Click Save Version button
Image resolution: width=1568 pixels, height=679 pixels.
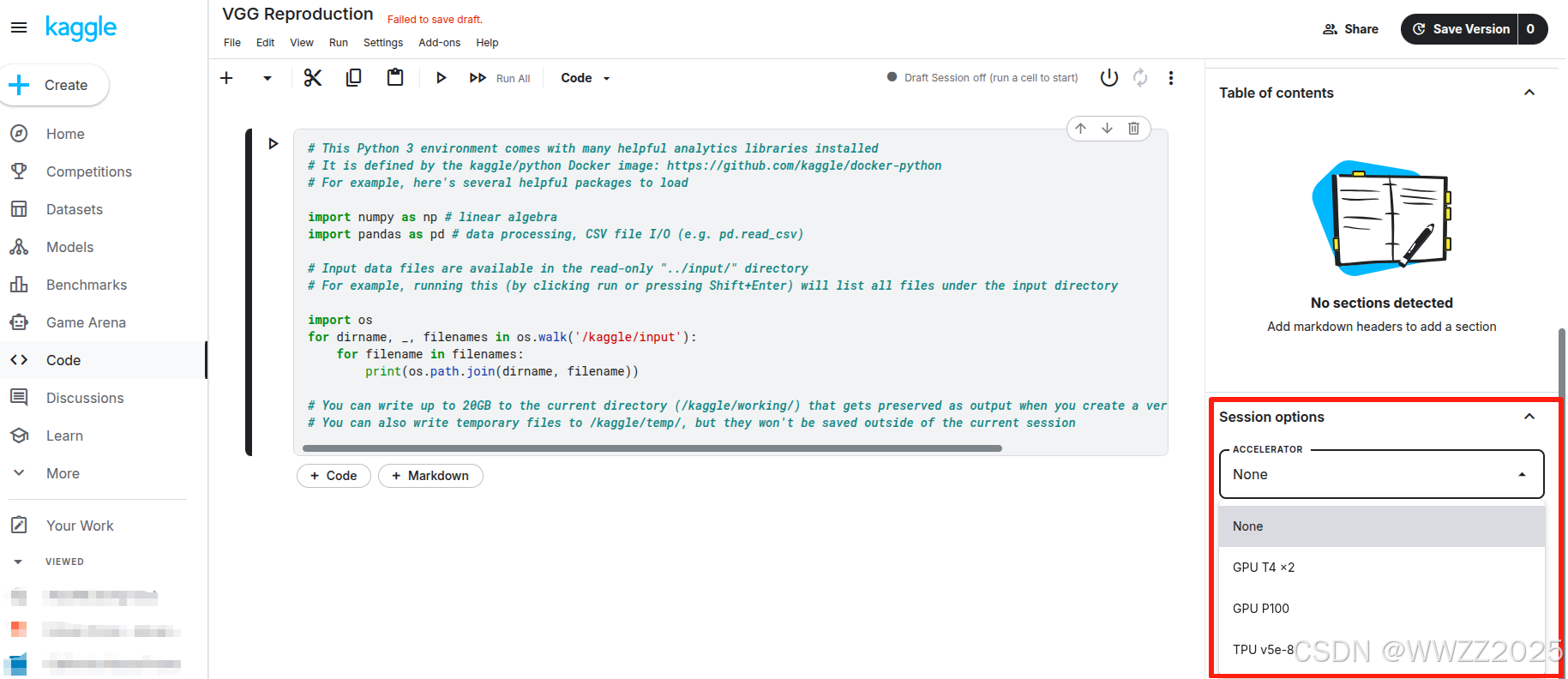pos(1461,29)
